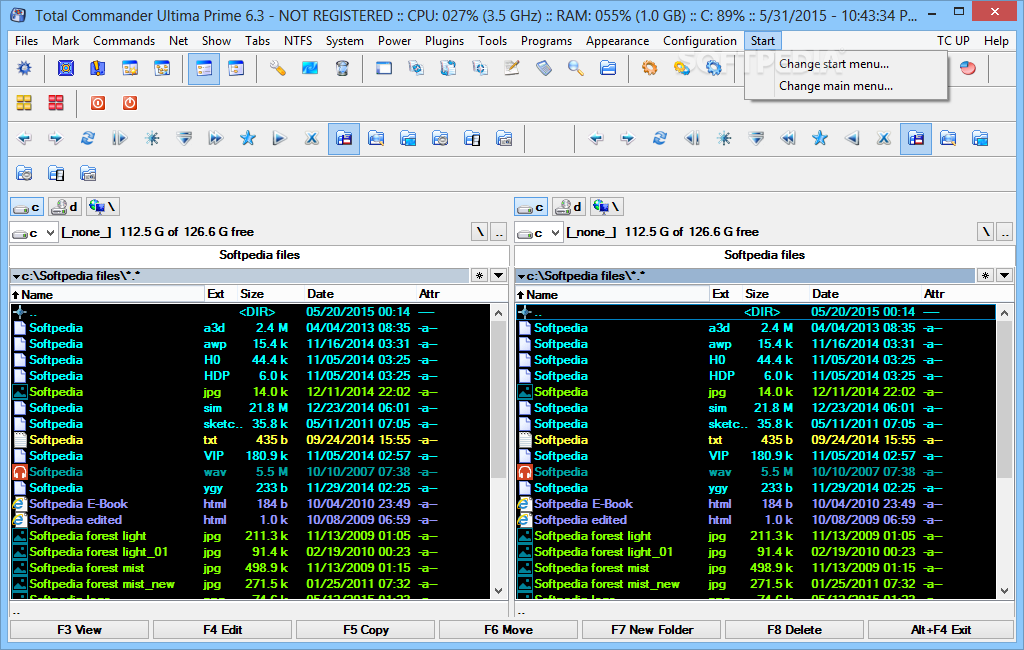Click right panel X icon

coord(884,138)
